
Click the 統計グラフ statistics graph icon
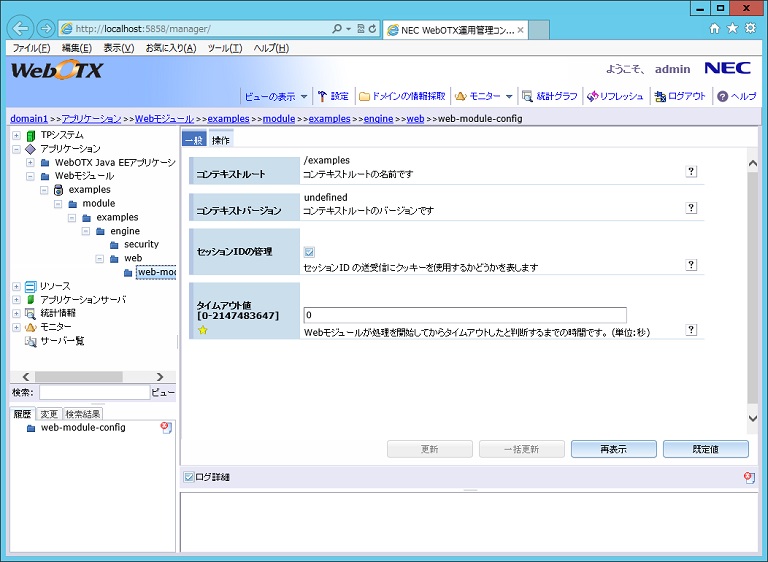click(x=527, y=97)
